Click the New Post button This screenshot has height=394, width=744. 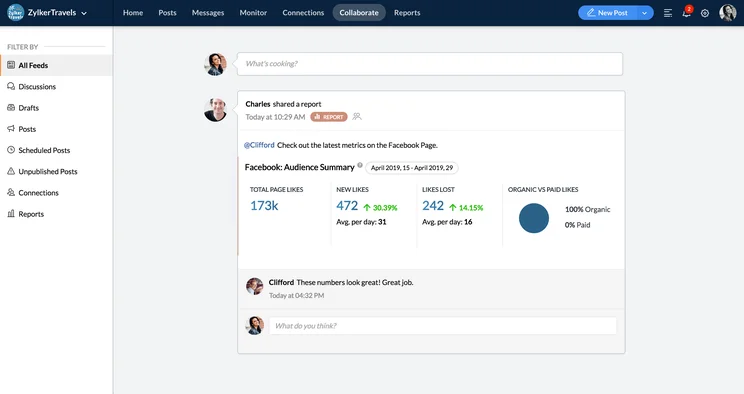tap(607, 13)
